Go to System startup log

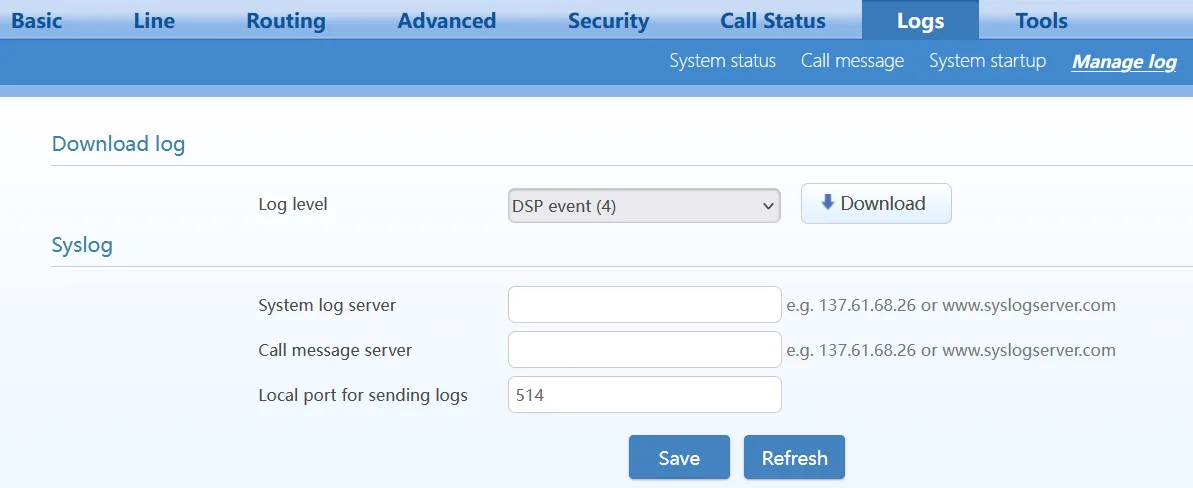click(988, 61)
